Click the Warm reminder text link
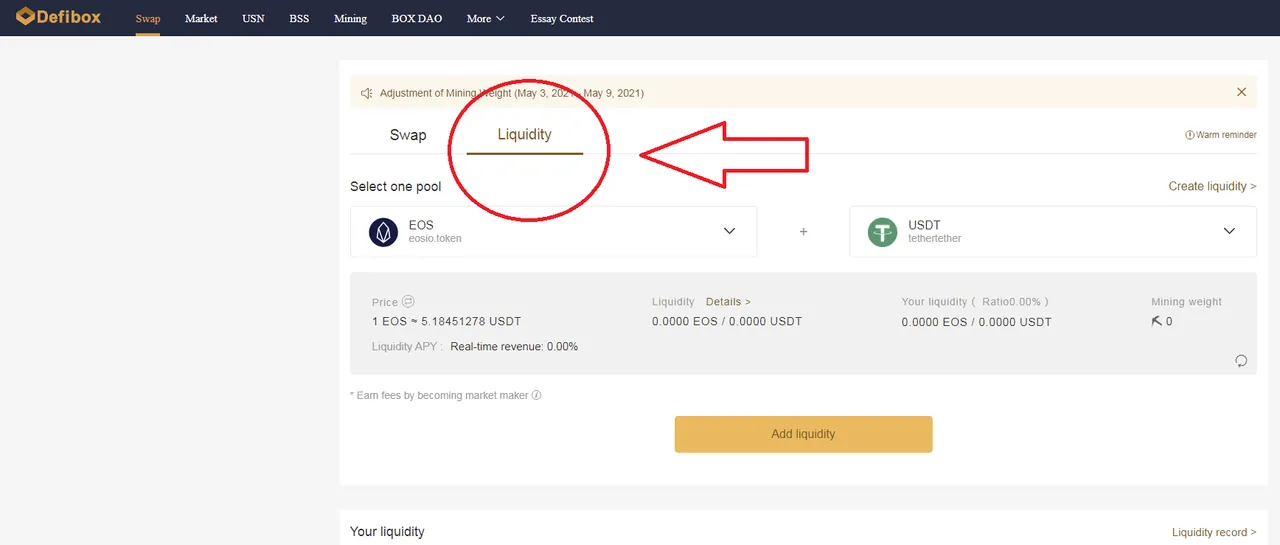Viewport: 1280px width, 545px height. (x=1226, y=135)
